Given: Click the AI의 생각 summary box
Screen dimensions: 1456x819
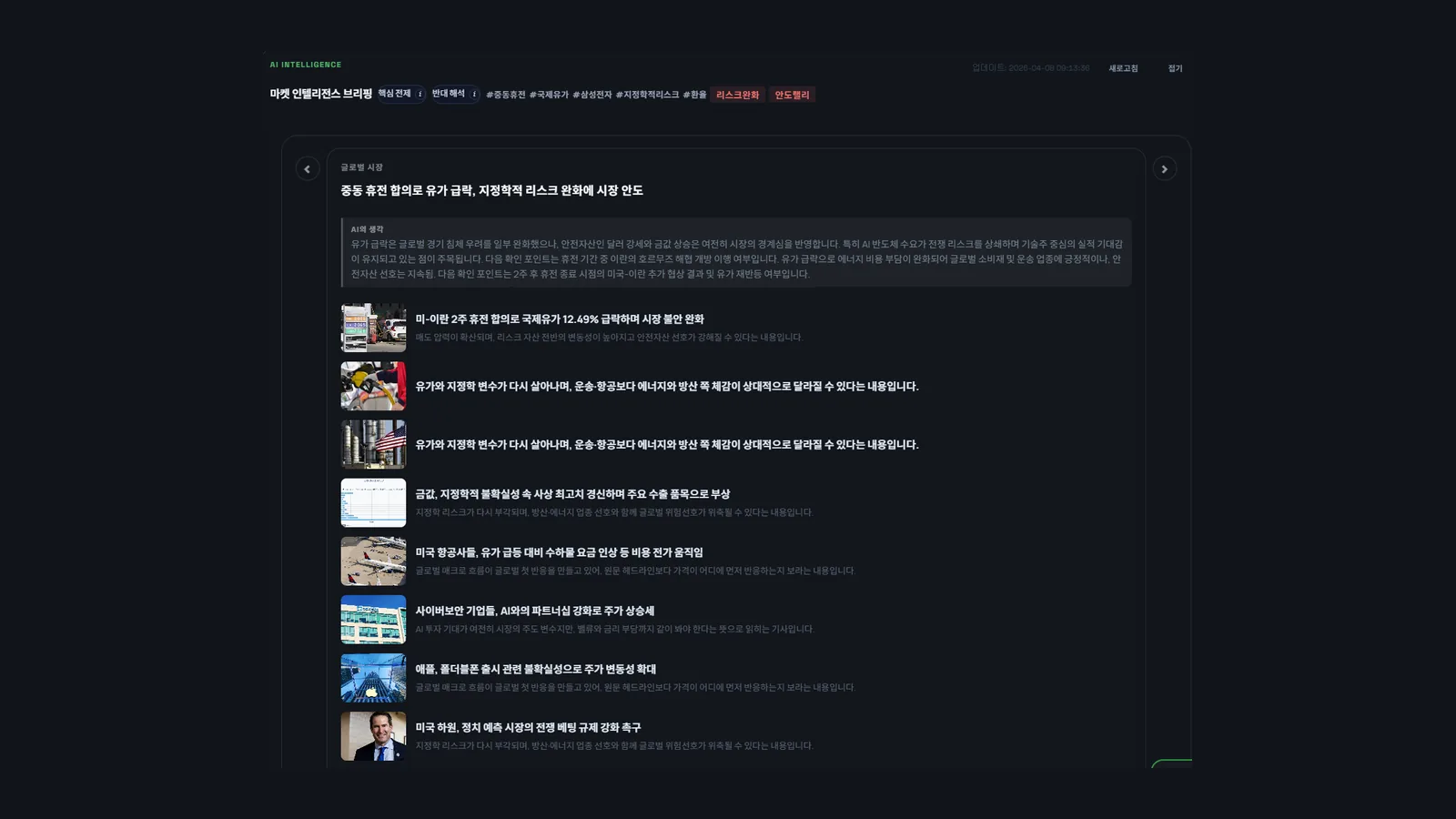Looking at the screenshot, I should click(736, 252).
